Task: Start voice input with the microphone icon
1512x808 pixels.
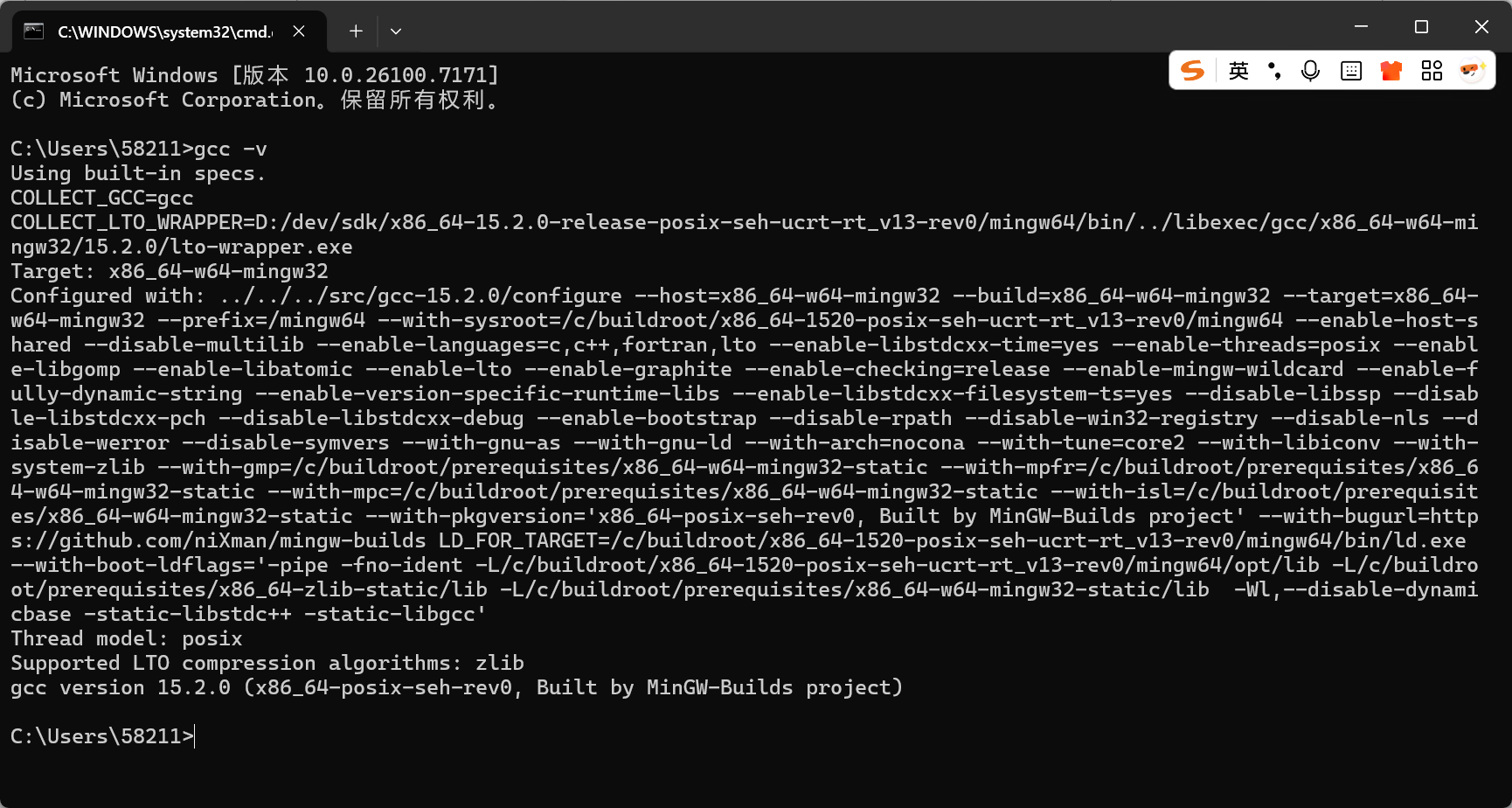Action: coord(1310,71)
